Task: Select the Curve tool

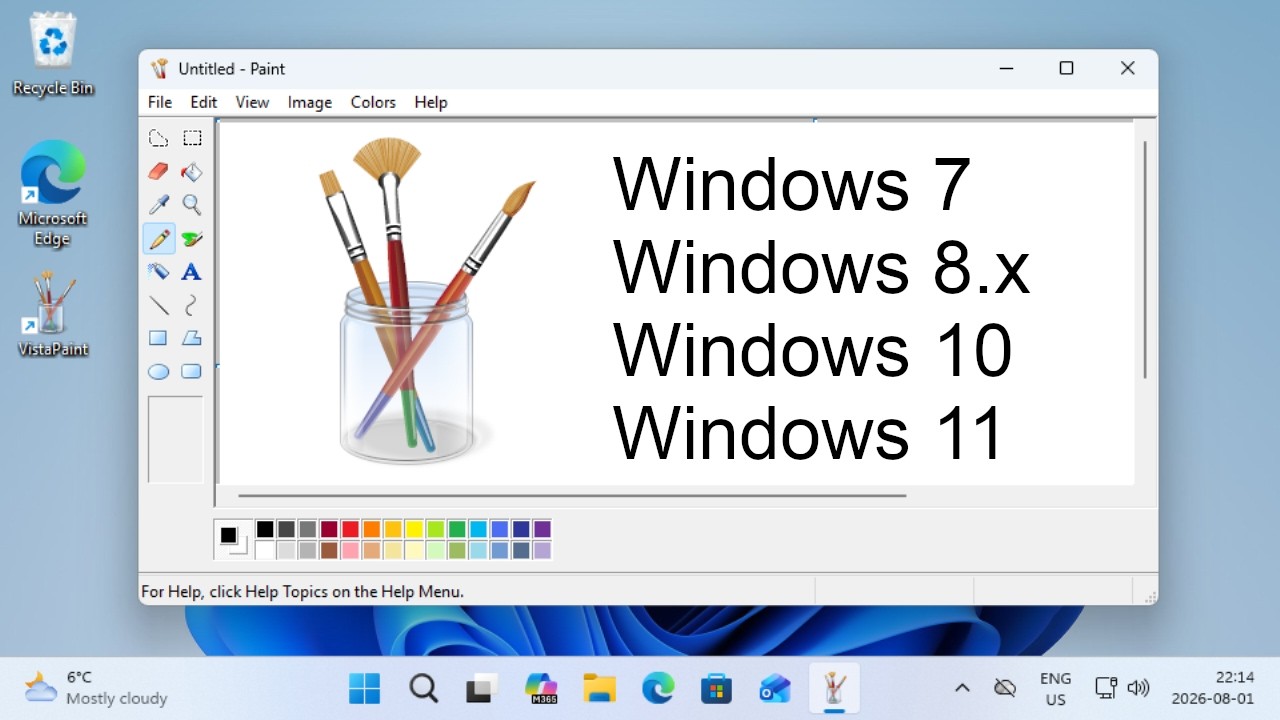Action: coord(192,305)
